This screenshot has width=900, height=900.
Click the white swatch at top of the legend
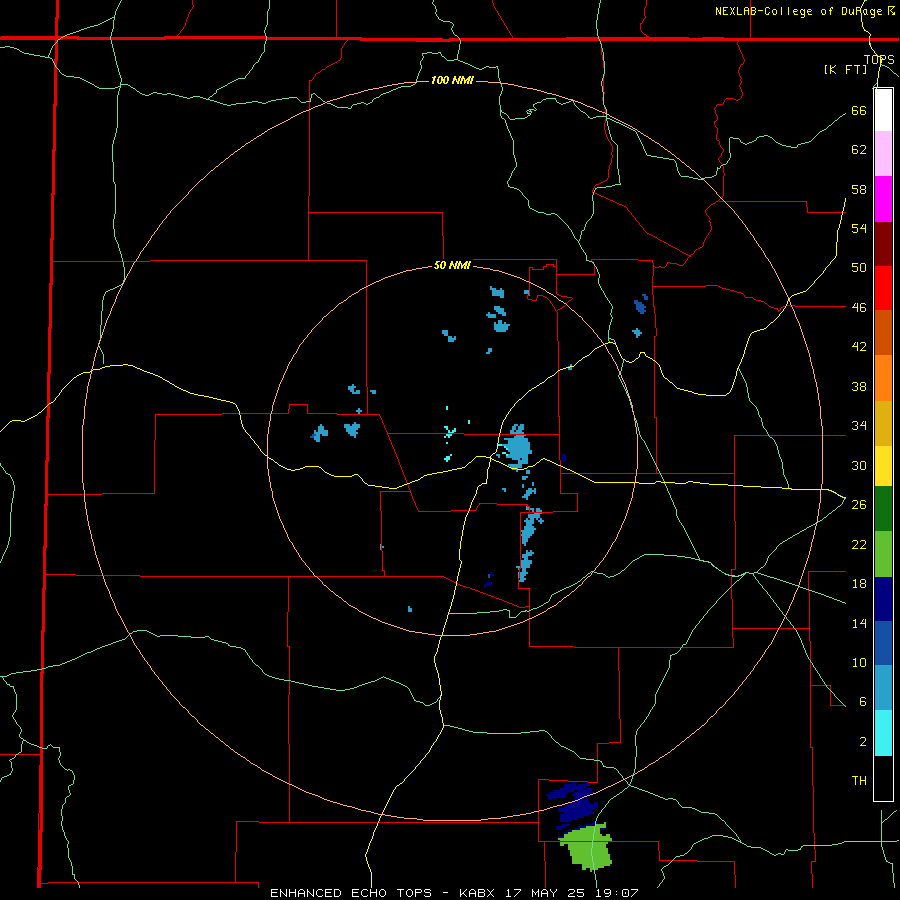point(883,110)
